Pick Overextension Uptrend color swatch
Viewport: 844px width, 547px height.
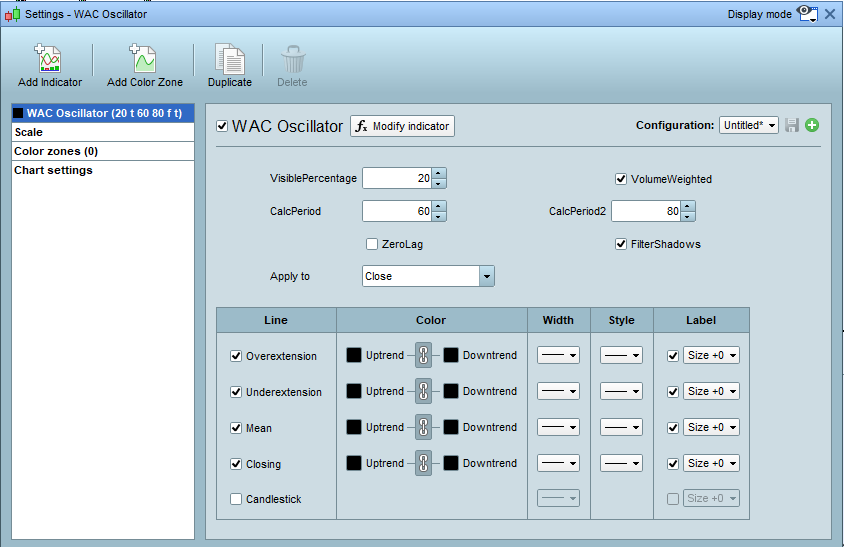coord(354,355)
